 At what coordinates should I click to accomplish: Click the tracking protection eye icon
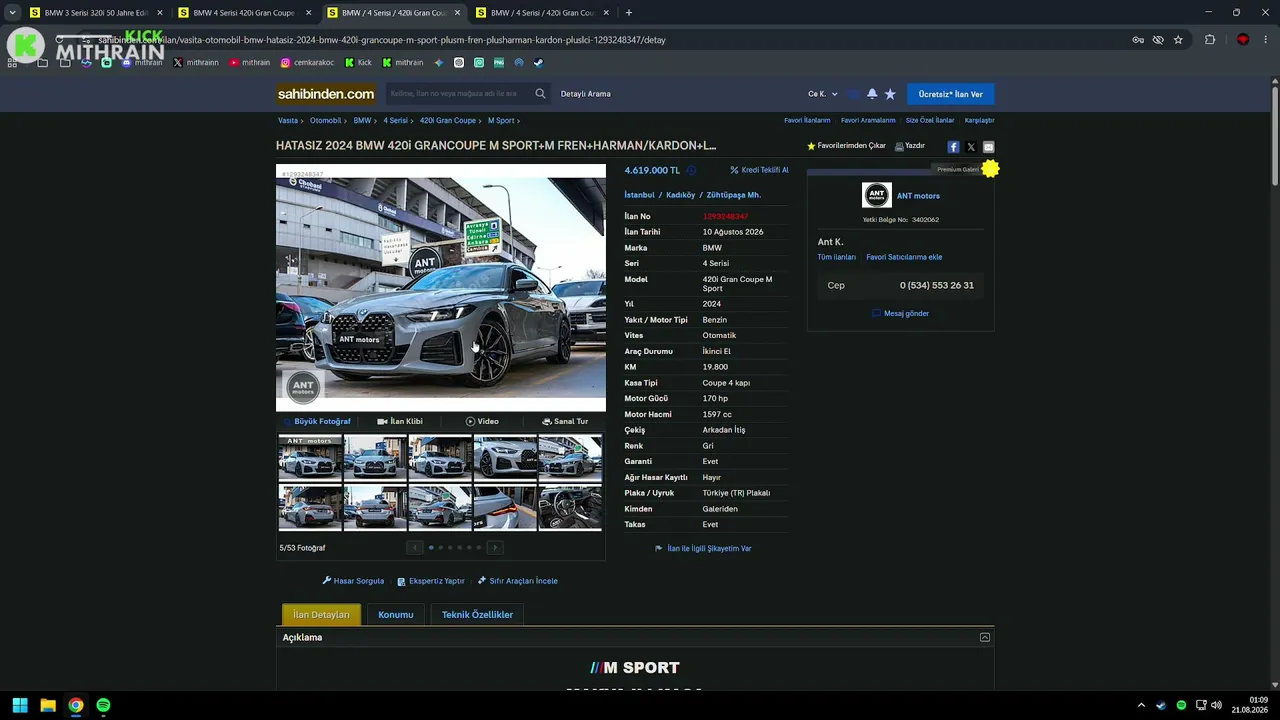click(1158, 40)
